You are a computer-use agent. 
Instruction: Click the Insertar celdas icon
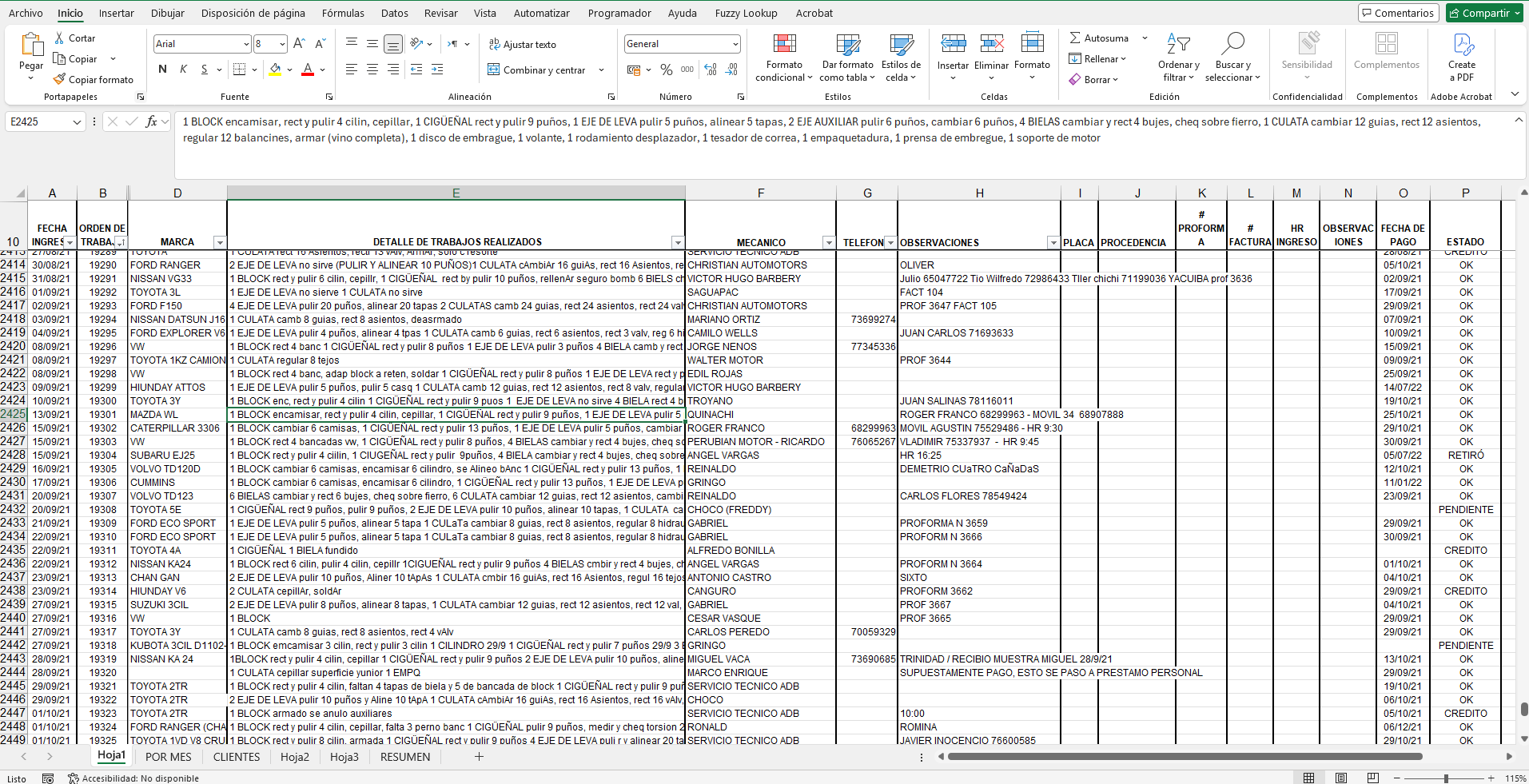point(953,43)
